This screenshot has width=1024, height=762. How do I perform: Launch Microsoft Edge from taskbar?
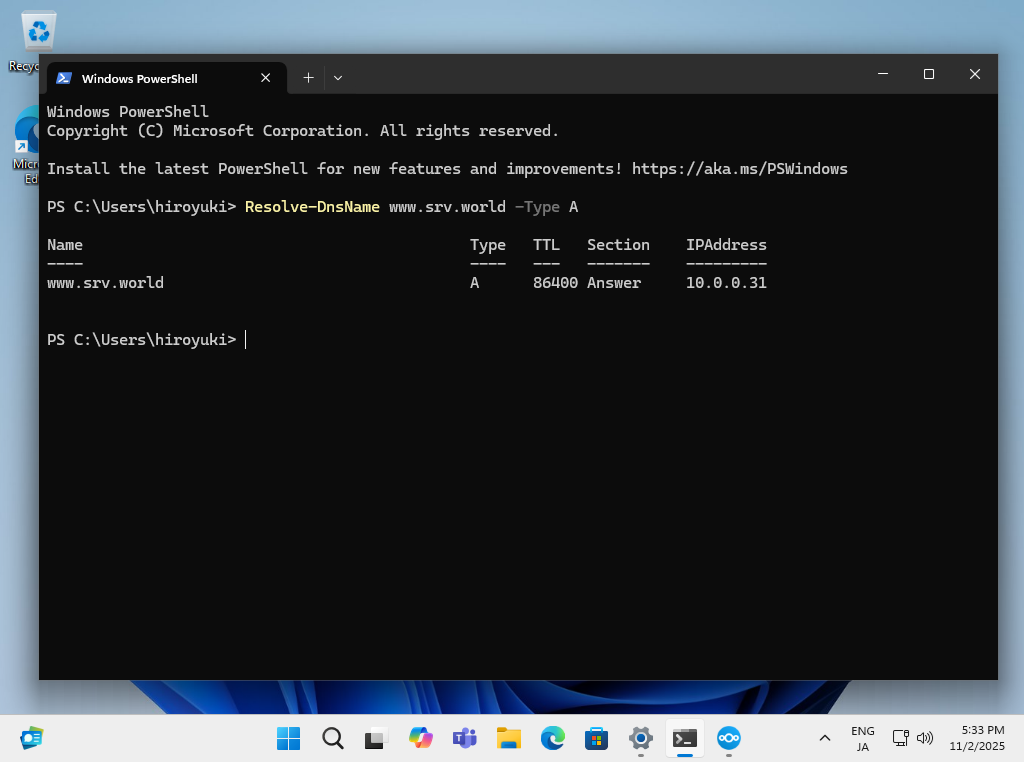[553, 738]
